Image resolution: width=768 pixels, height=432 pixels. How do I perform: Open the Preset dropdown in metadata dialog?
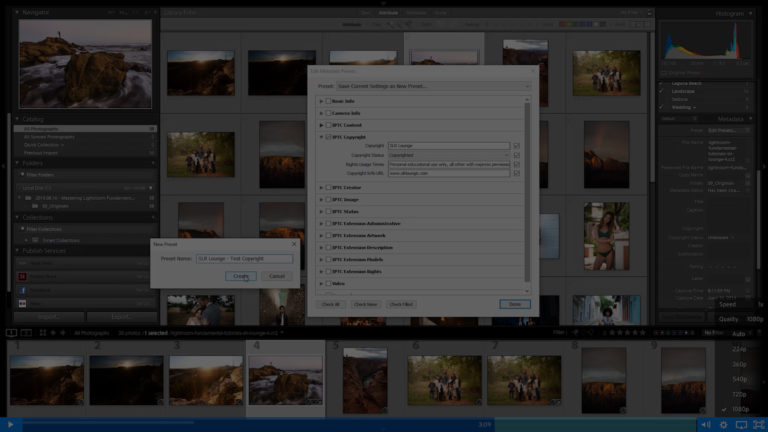[x=433, y=86]
